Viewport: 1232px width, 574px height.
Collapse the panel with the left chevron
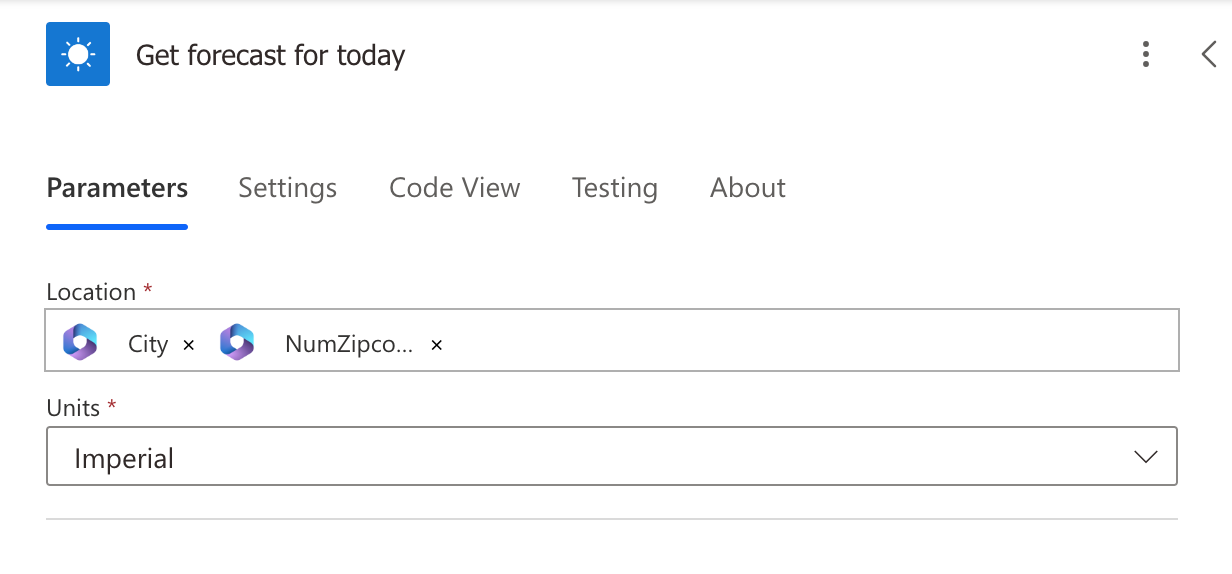click(1209, 54)
